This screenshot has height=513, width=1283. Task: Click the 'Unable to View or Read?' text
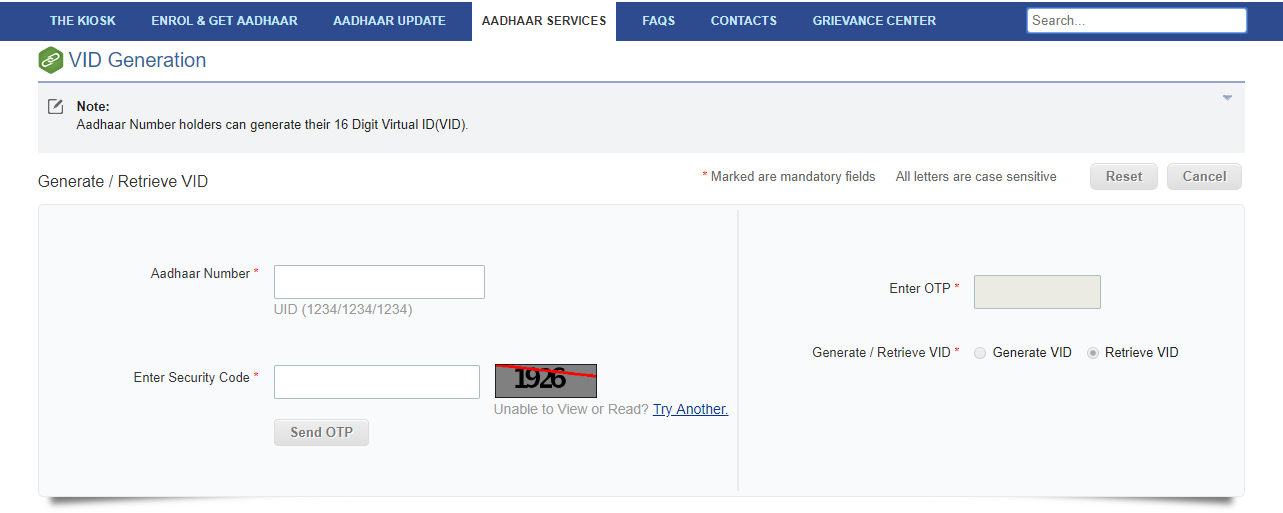click(571, 409)
